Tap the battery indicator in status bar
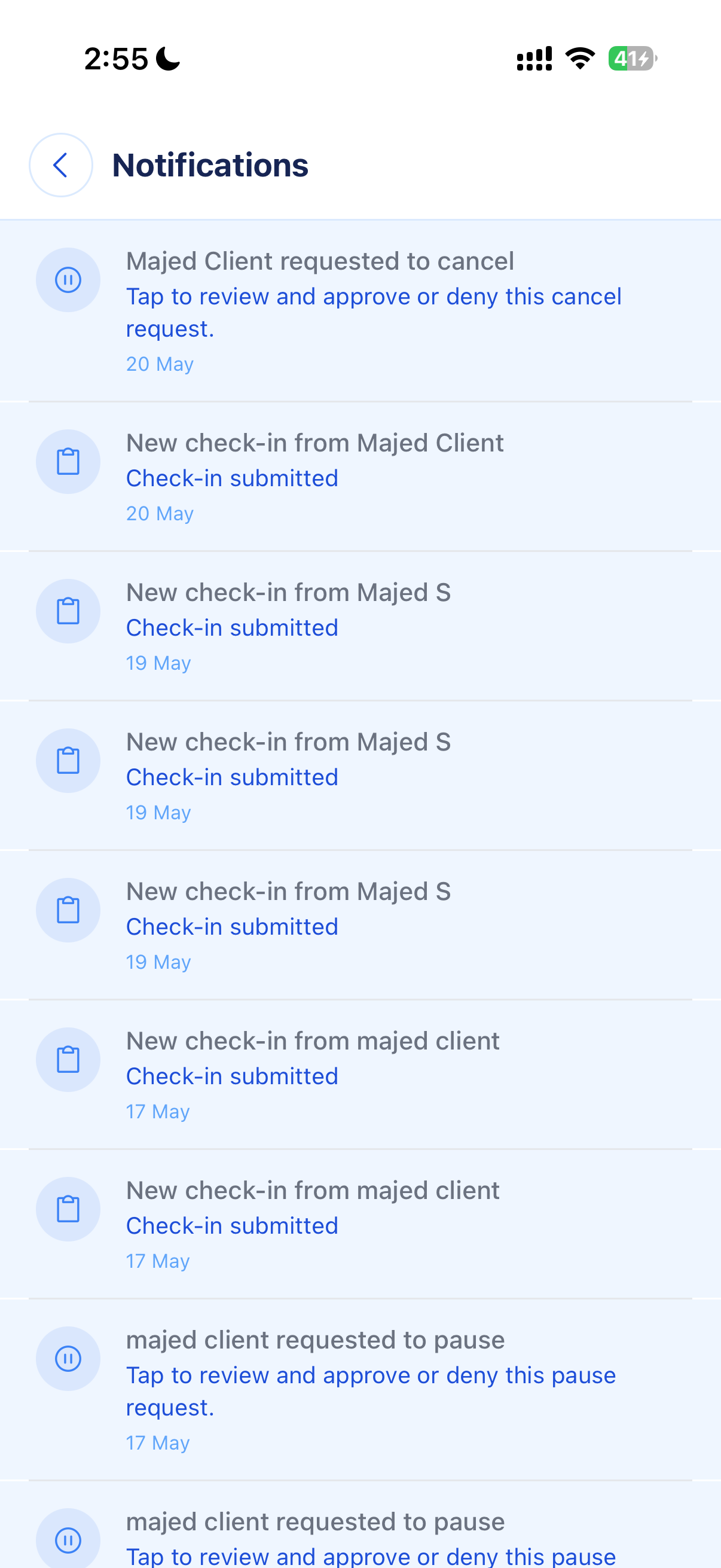Image resolution: width=721 pixels, height=1568 pixels. pyautogui.click(x=633, y=59)
